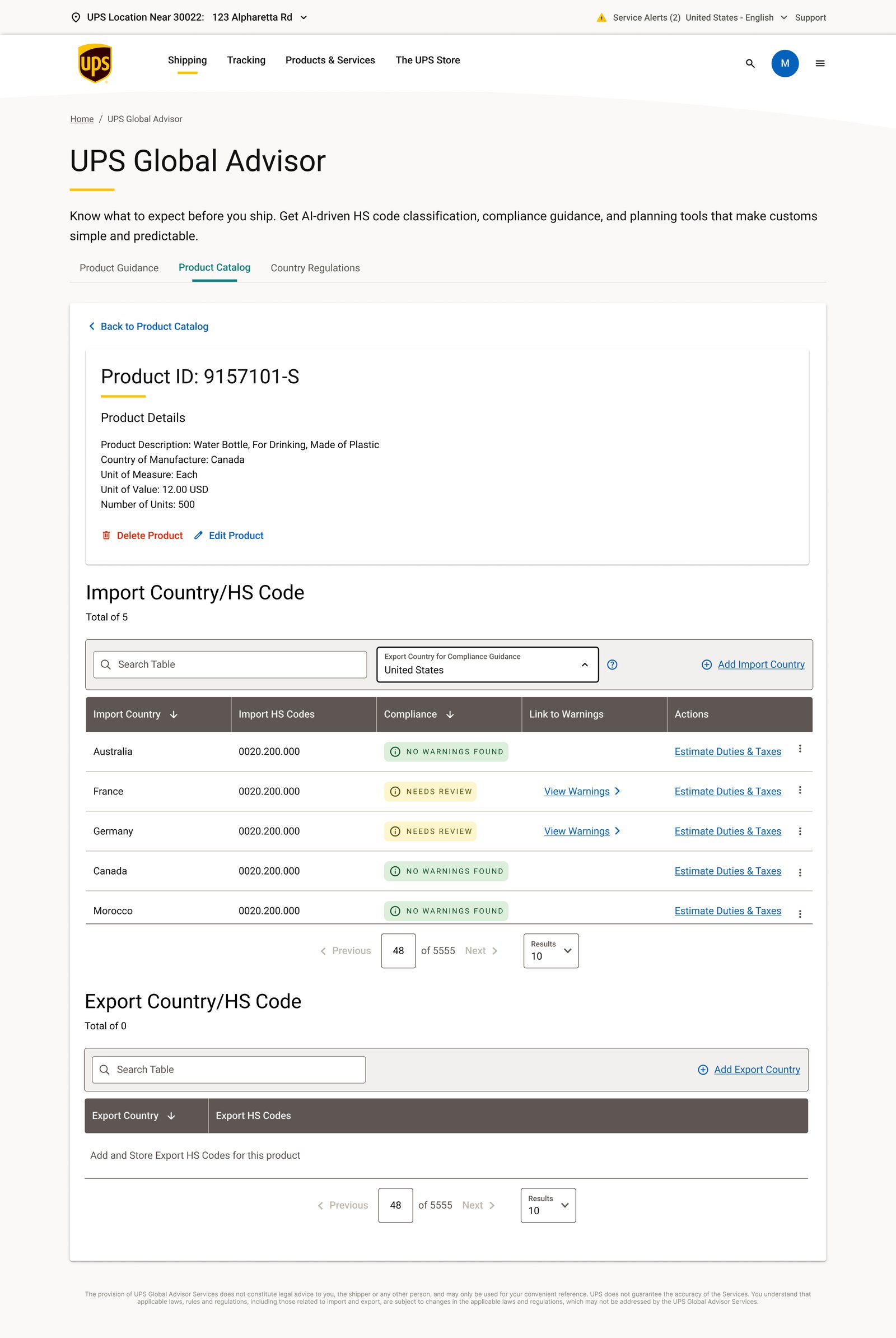Click the Morocco cell in import table
This screenshot has width=896, height=1338.
(x=113, y=911)
